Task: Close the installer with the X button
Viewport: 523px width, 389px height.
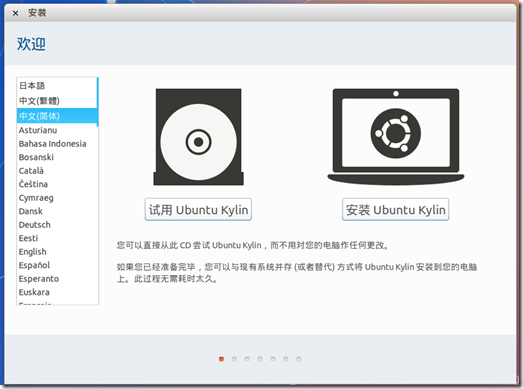Action: [15, 13]
